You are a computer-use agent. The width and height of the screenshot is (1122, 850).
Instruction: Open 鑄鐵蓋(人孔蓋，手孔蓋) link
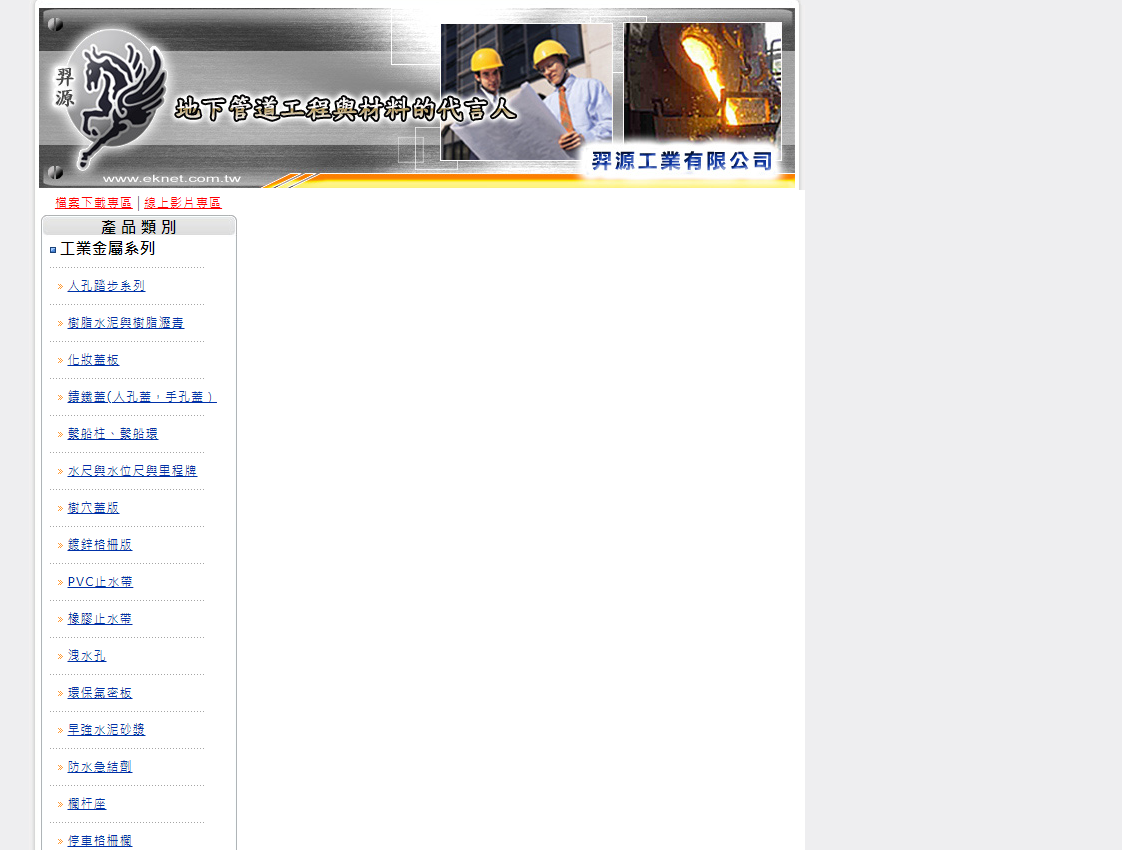tap(142, 396)
